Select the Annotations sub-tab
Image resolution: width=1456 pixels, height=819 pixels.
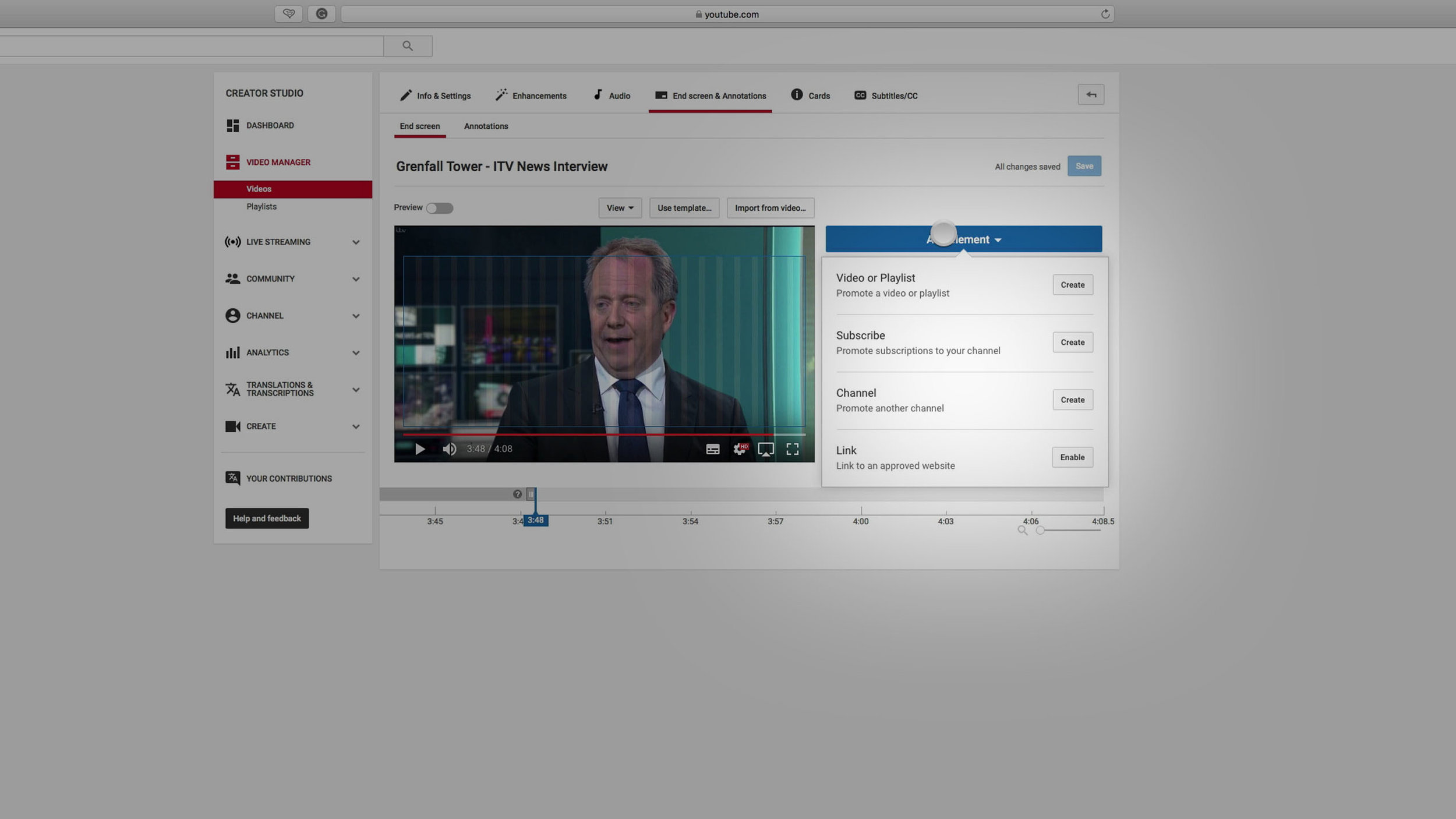click(x=486, y=126)
